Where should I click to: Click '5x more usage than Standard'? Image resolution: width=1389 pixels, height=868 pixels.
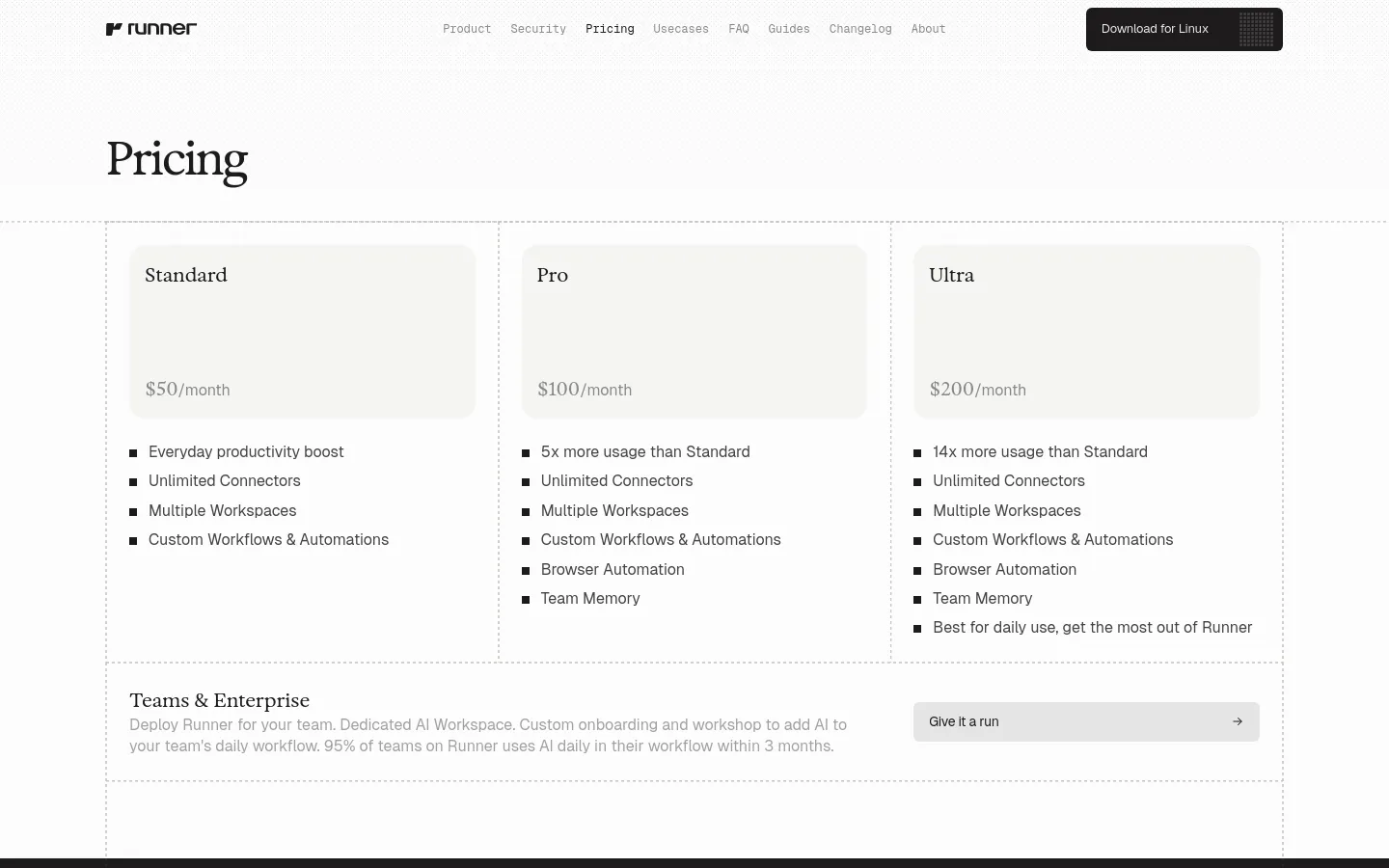tap(645, 451)
